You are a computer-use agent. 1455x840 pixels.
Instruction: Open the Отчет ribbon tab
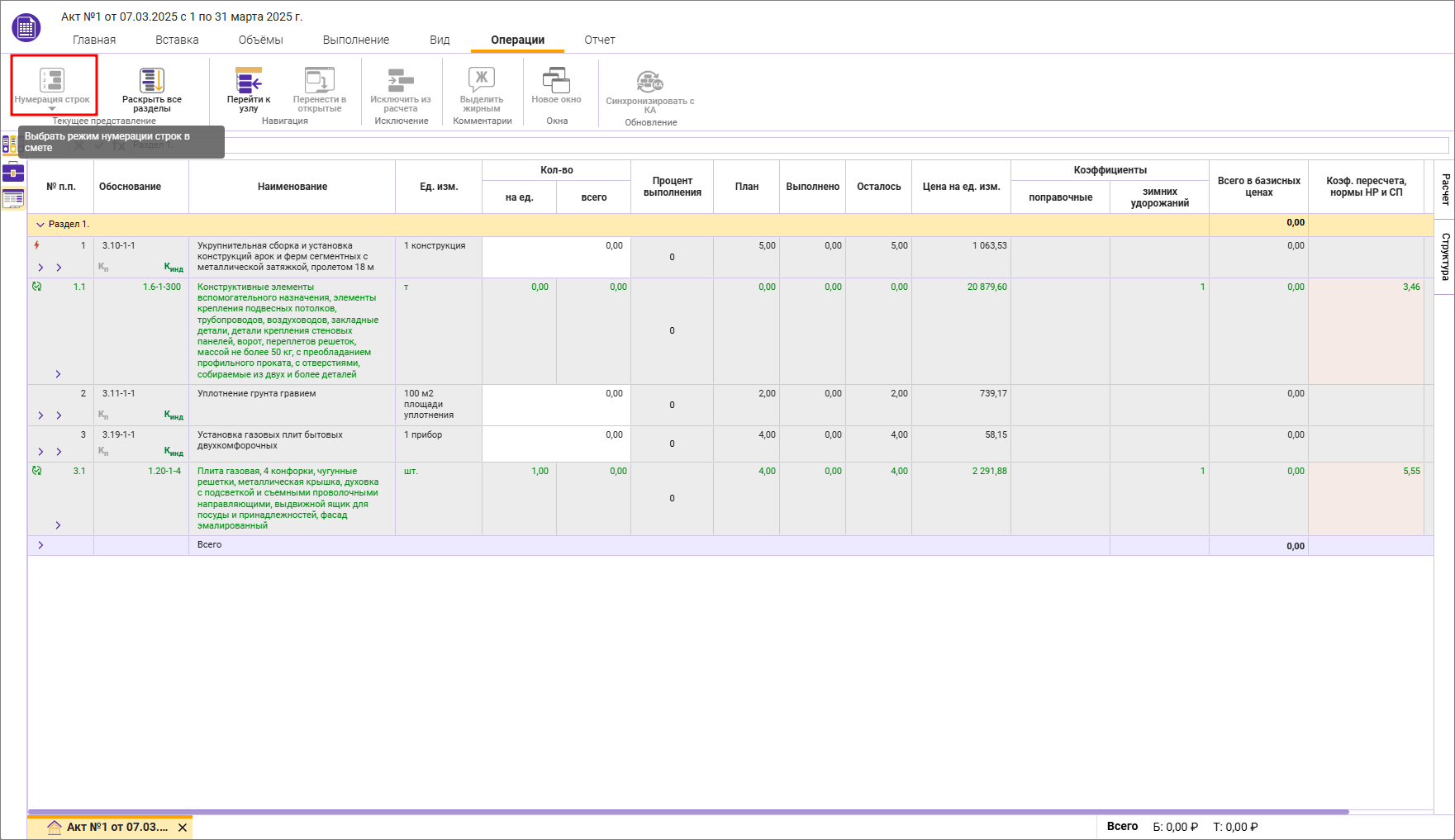tap(599, 40)
